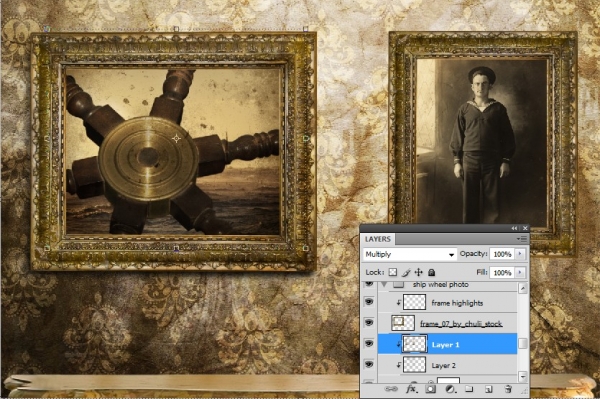Click the layers list scrollbar thumb

point(523,344)
